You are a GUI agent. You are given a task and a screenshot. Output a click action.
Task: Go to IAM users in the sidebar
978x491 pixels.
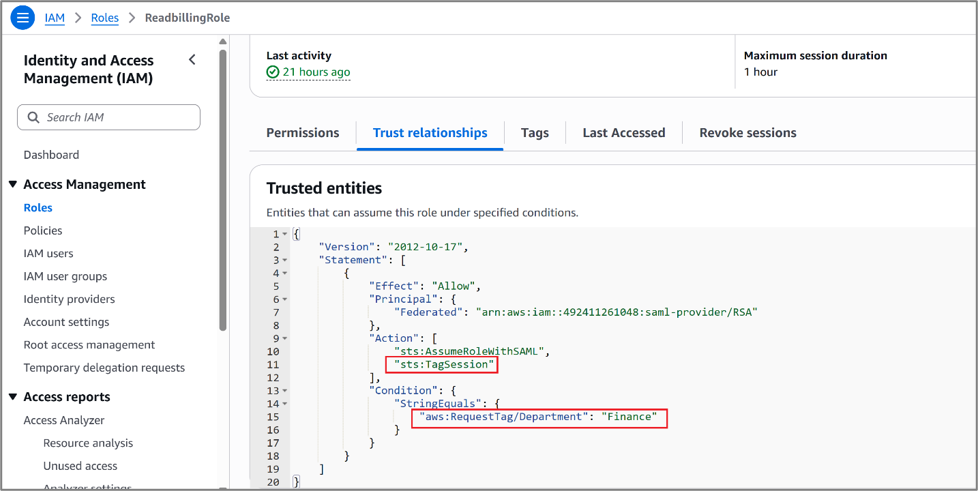(x=48, y=253)
